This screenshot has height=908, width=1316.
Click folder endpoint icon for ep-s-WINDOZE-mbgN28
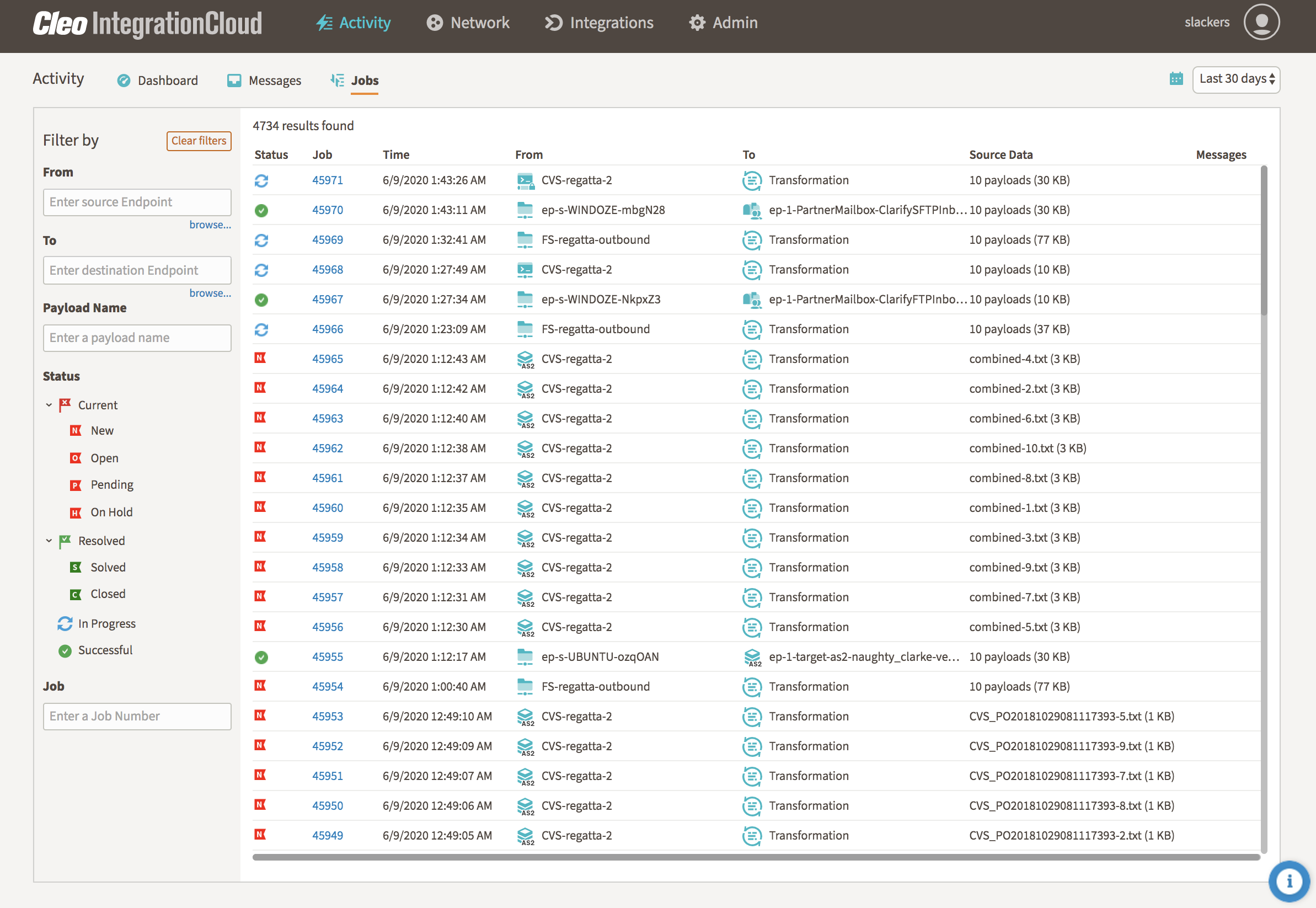click(x=525, y=211)
